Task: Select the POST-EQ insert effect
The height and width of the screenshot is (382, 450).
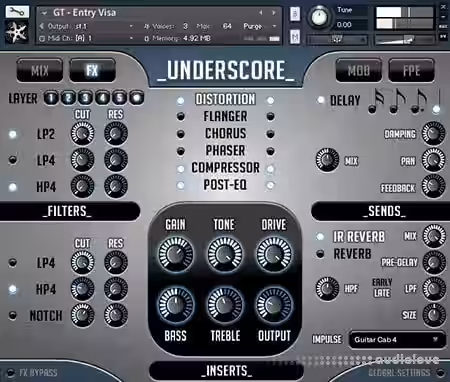Action: [225, 185]
